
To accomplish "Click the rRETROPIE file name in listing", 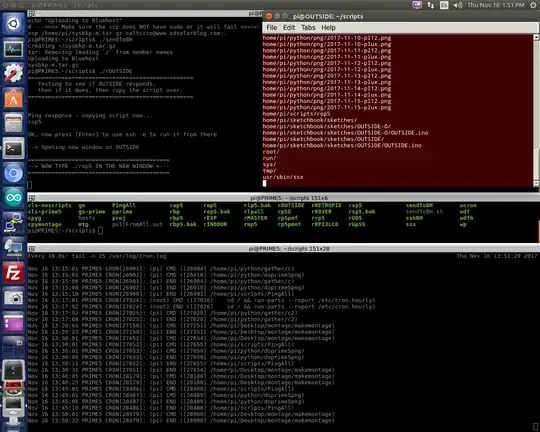I will pyautogui.click(x=326, y=205).
